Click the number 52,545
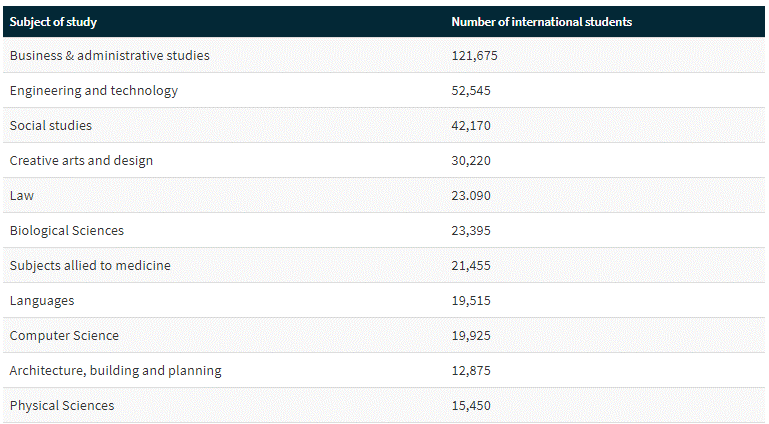Image resolution: width=769 pixels, height=424 pixels. point(471,91)
